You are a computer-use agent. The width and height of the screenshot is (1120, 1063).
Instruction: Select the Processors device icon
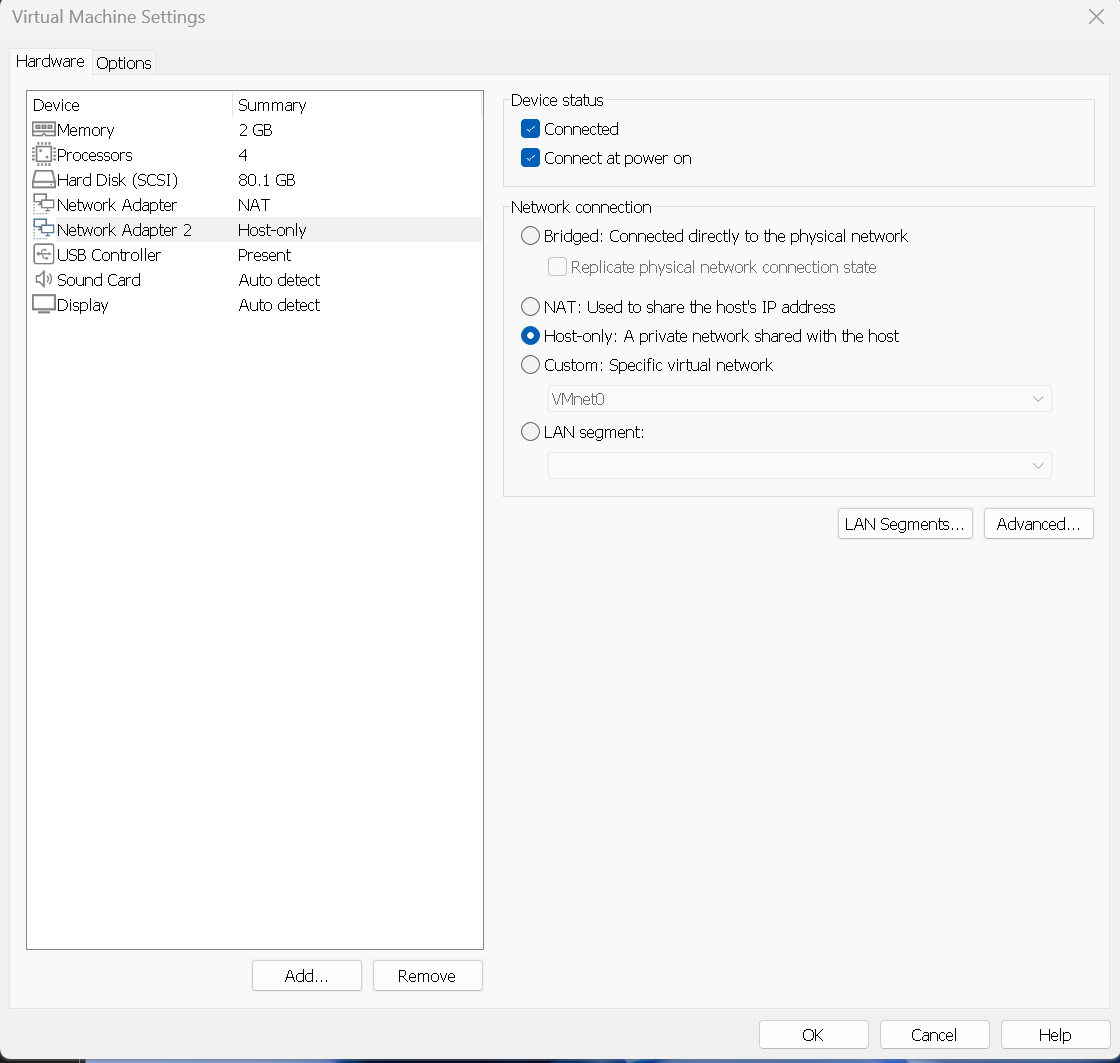coord(42,154)
